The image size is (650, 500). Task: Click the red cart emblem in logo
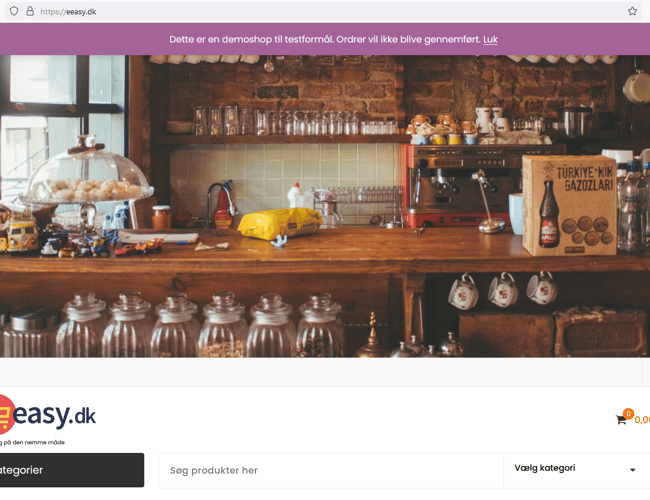[x=6, y=415]
